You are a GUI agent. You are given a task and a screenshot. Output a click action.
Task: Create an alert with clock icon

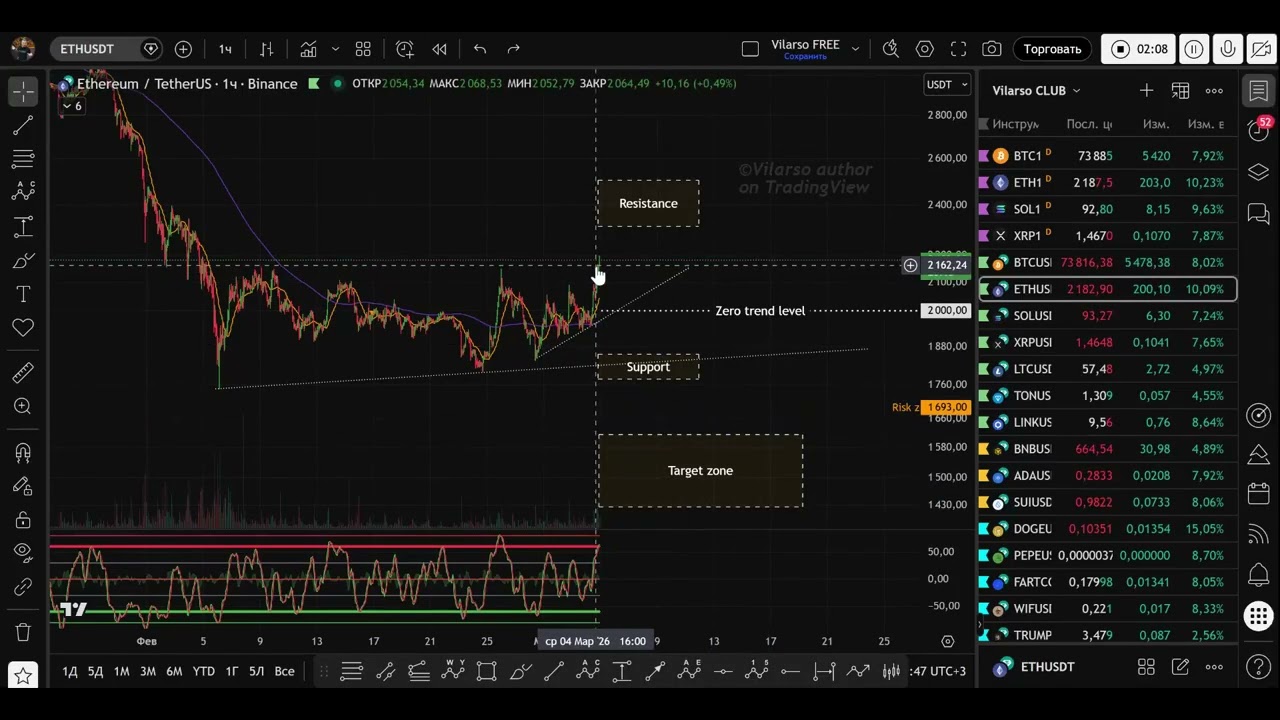pos(404,49)
